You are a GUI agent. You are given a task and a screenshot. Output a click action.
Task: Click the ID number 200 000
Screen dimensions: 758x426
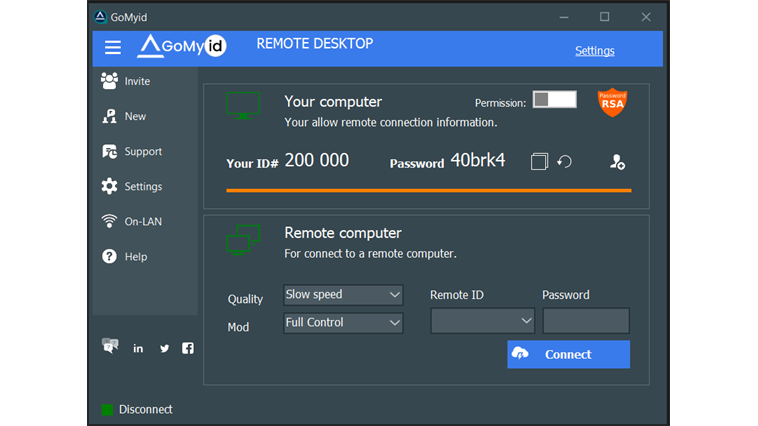pos(317,160)
